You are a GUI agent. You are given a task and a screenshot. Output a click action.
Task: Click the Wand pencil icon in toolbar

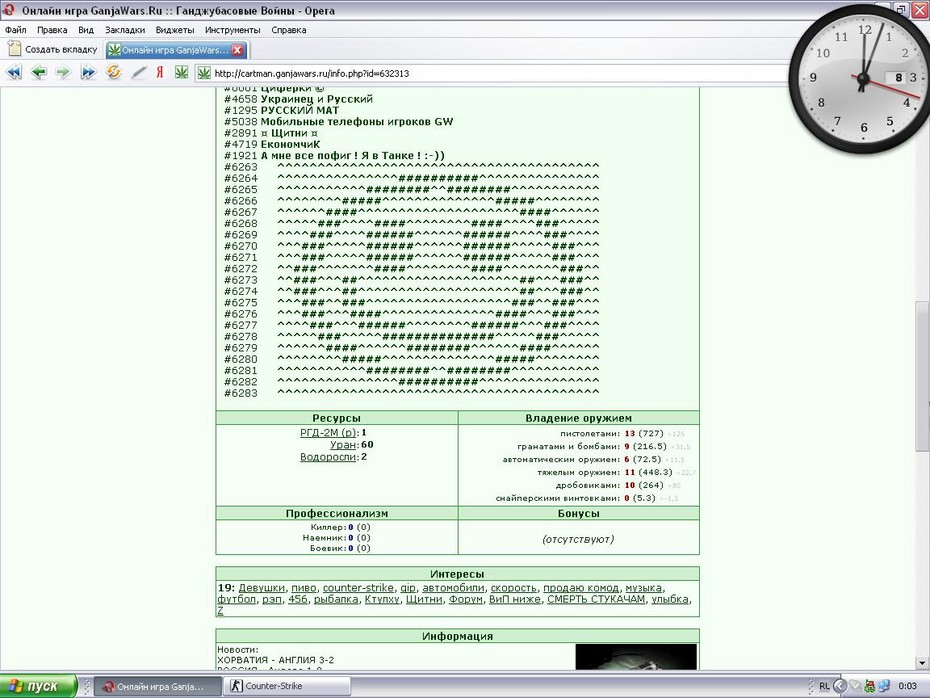pyautogui.click(x=138, y=73)
